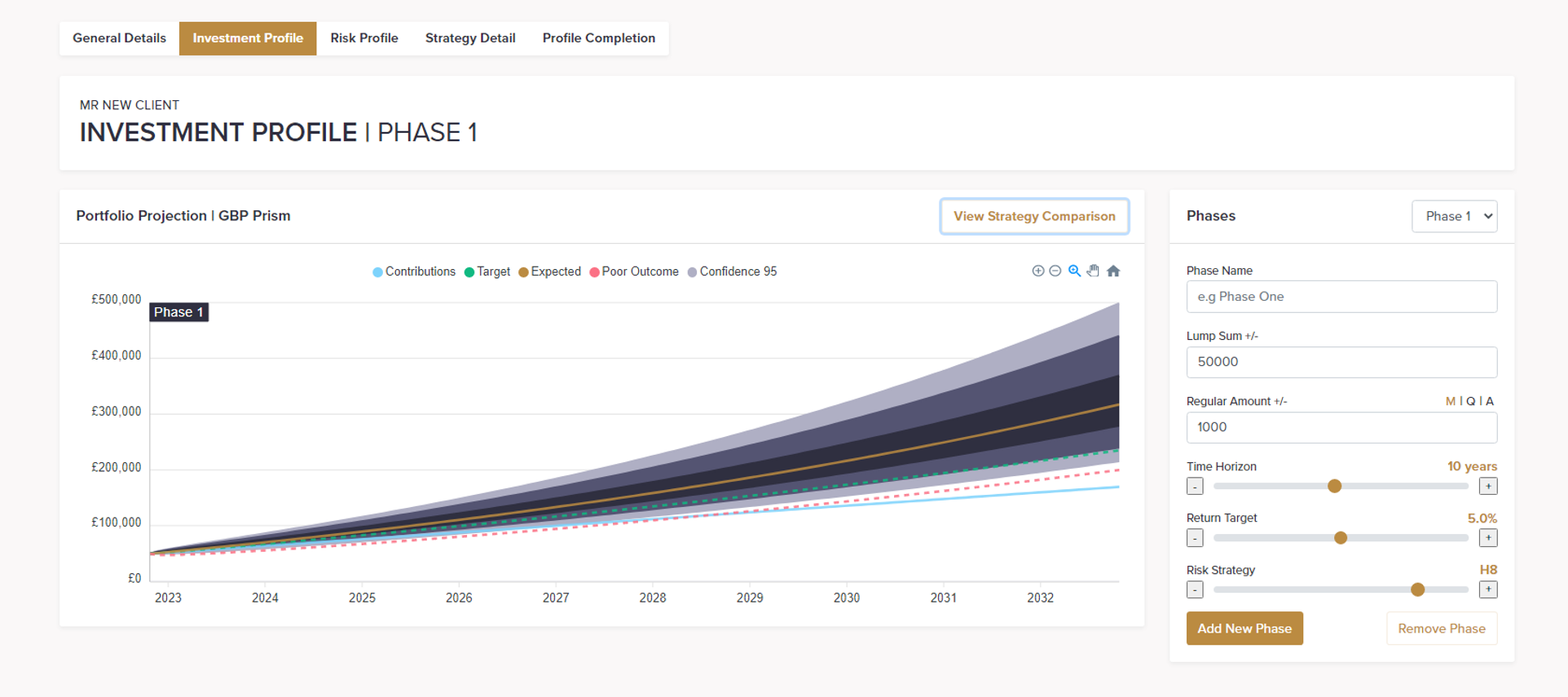
Task: Activate the selection zoom magnifier tool
Action: (1075, 271)
